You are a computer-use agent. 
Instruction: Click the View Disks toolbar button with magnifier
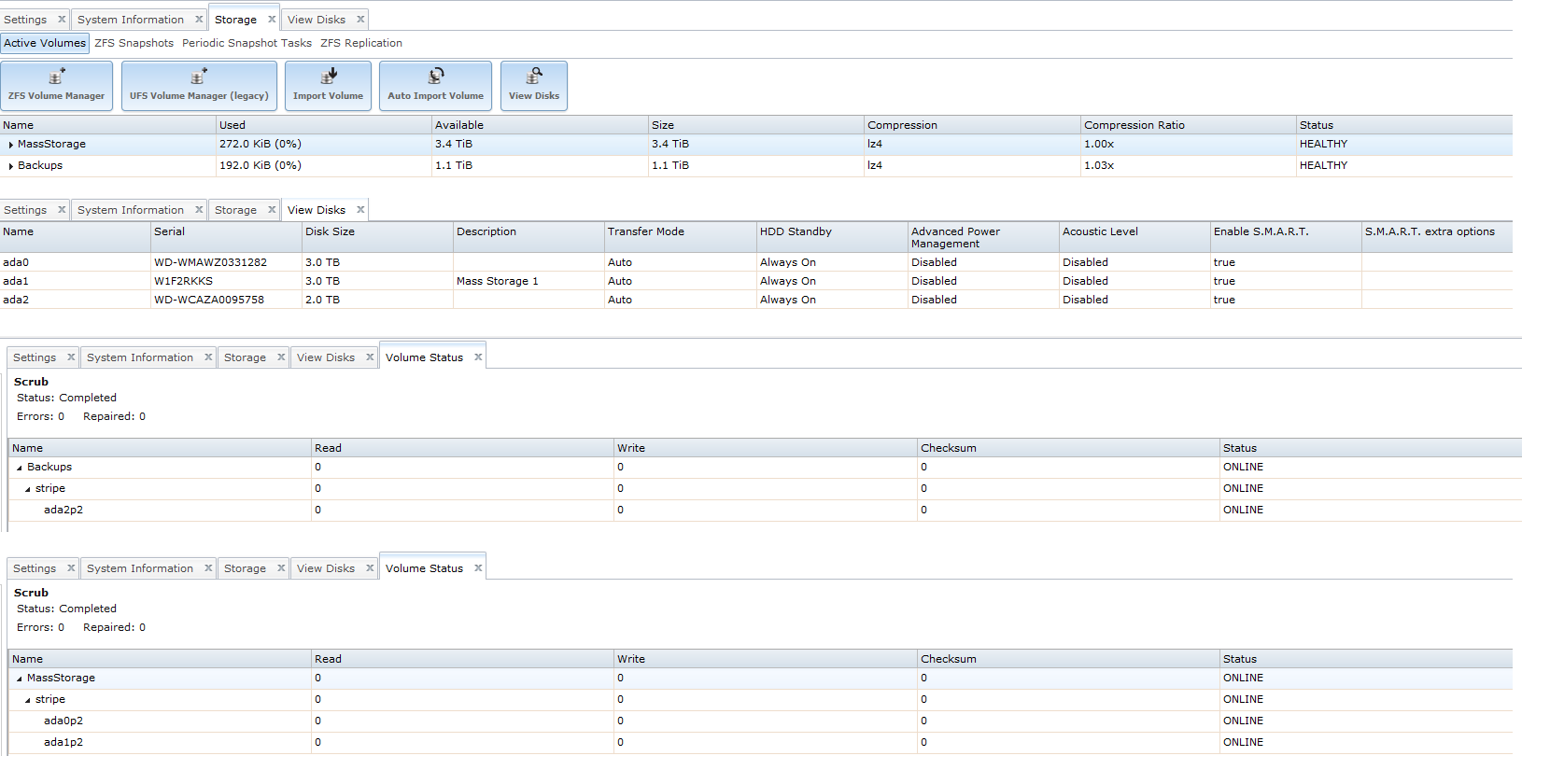(534, 86)
